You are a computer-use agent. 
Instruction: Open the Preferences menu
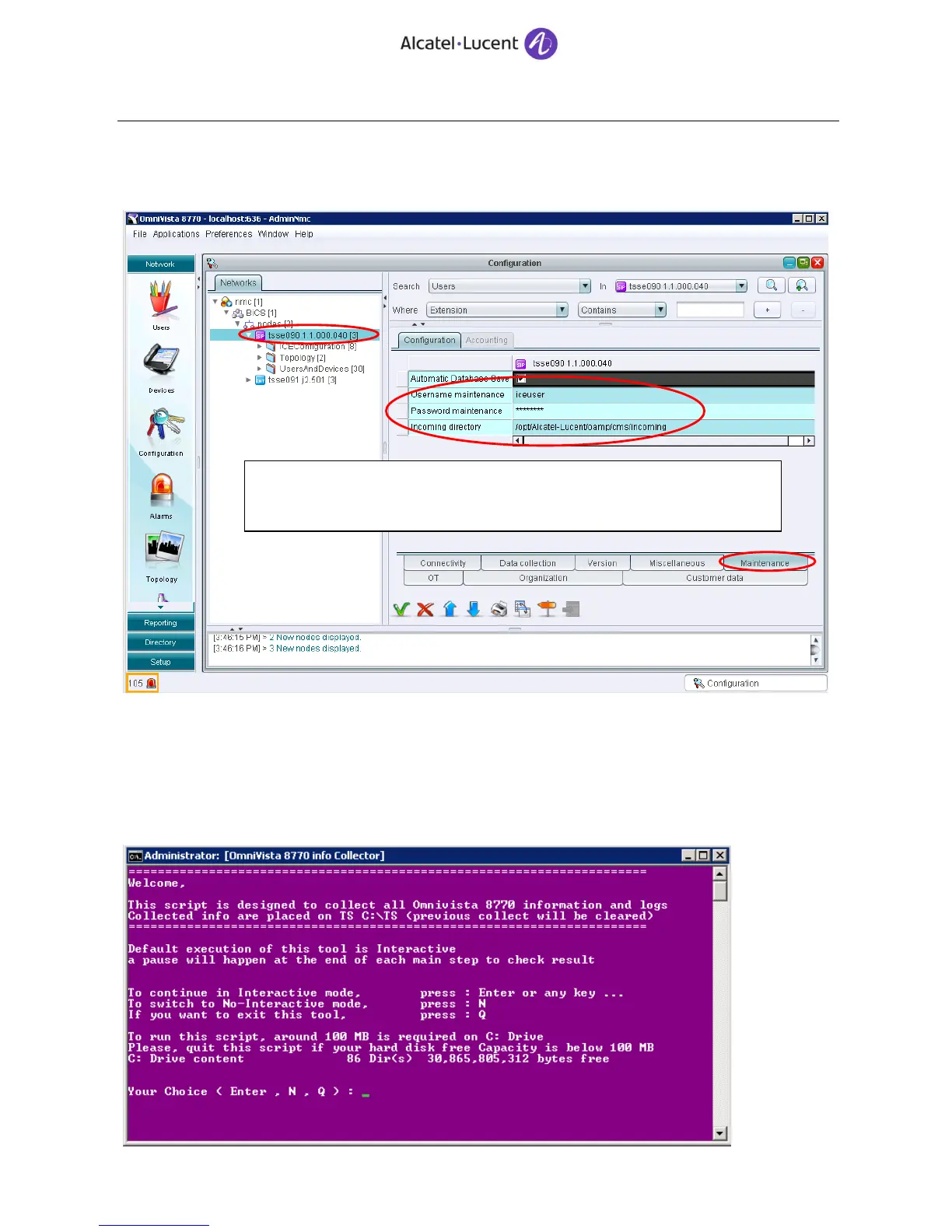(x=229, y=234)
